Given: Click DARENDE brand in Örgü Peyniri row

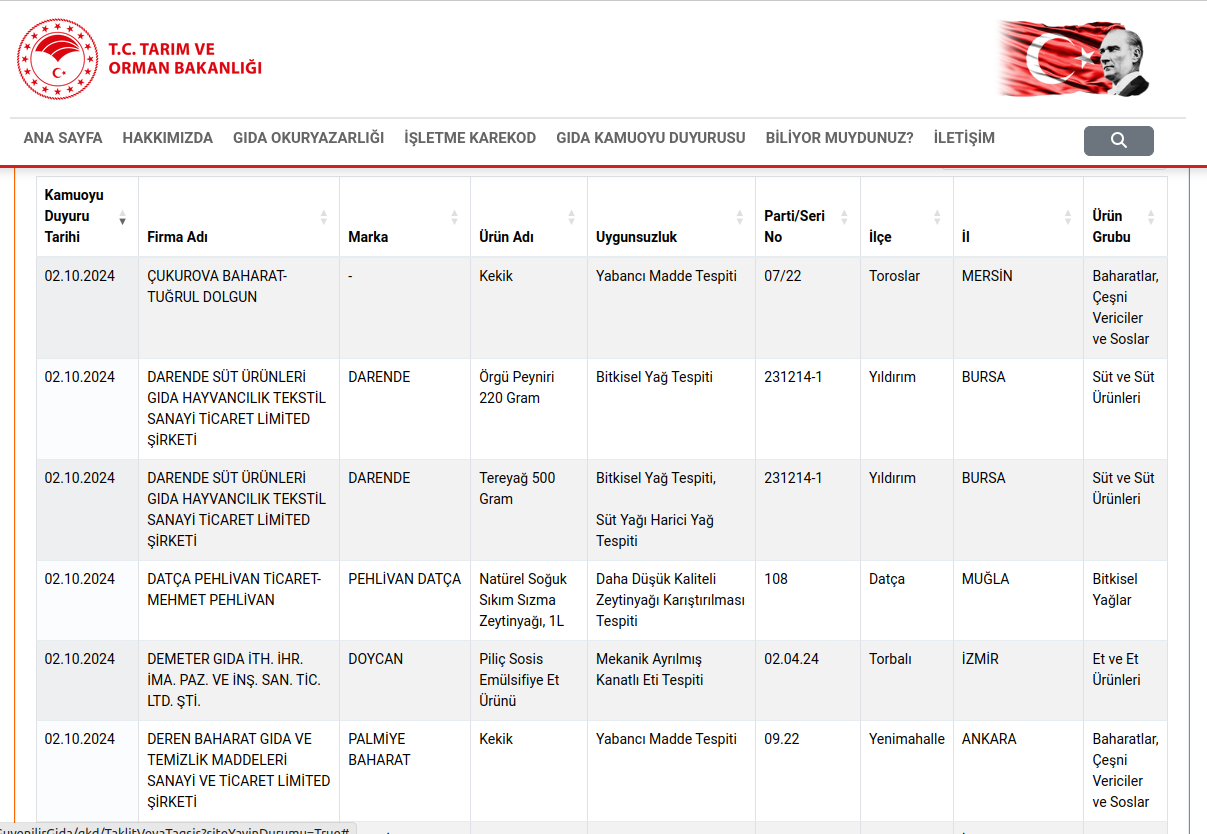Looking at the screenshot, I should pos(379,377).
